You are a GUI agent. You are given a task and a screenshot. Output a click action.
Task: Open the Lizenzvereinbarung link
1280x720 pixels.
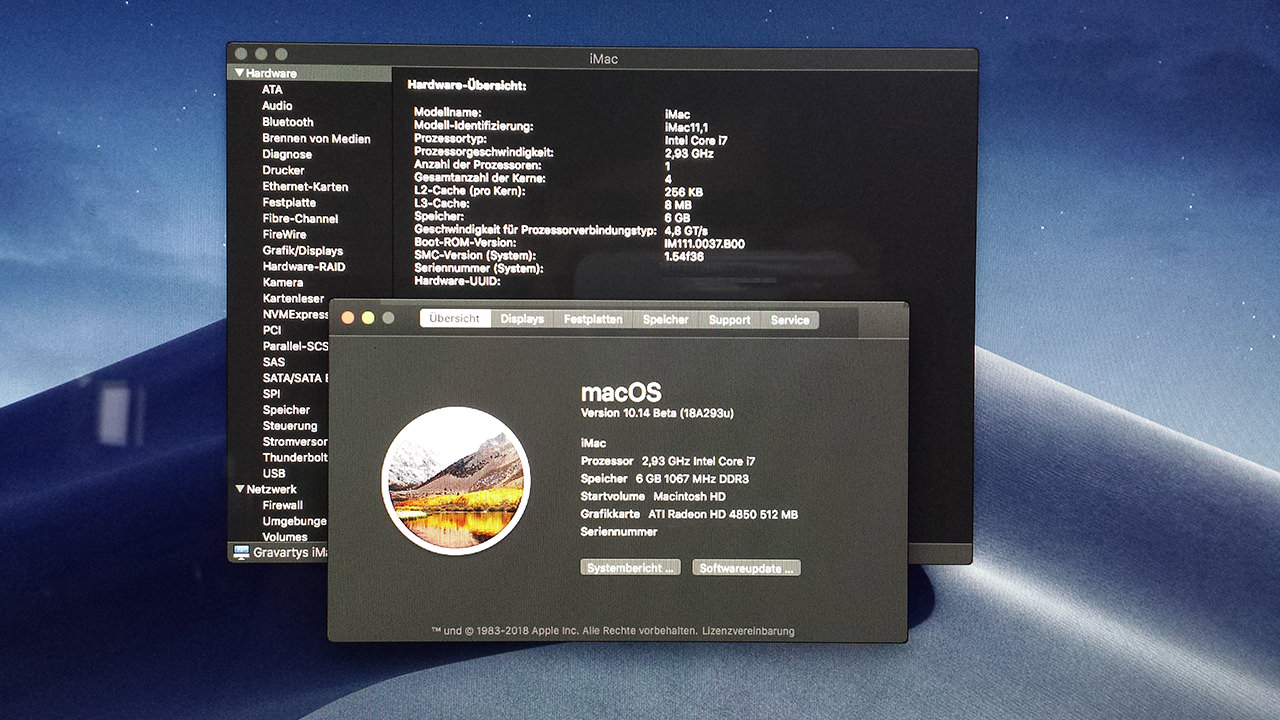(x=749, y=631)
